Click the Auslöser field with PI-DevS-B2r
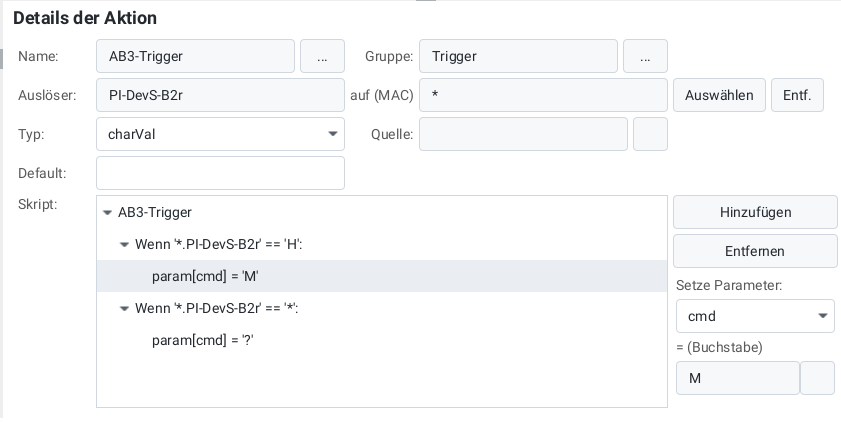This screenshot has height=422, width=841. [x=220, y=96]
